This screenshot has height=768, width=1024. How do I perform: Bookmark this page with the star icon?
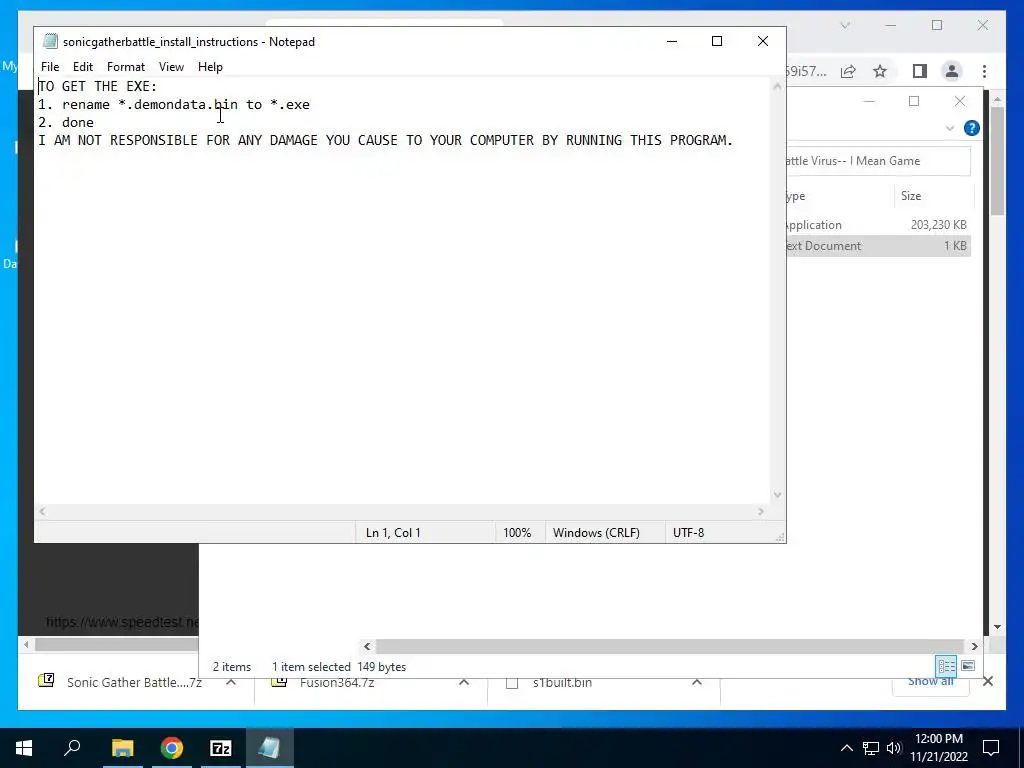(880, 71)
